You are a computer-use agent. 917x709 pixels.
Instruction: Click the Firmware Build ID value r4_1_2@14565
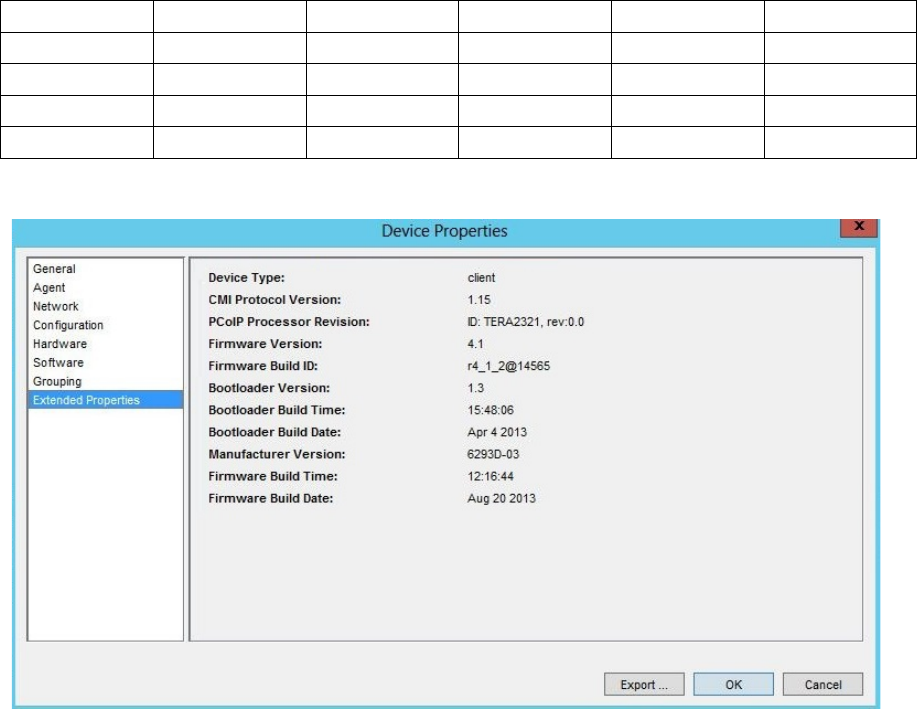501,365
